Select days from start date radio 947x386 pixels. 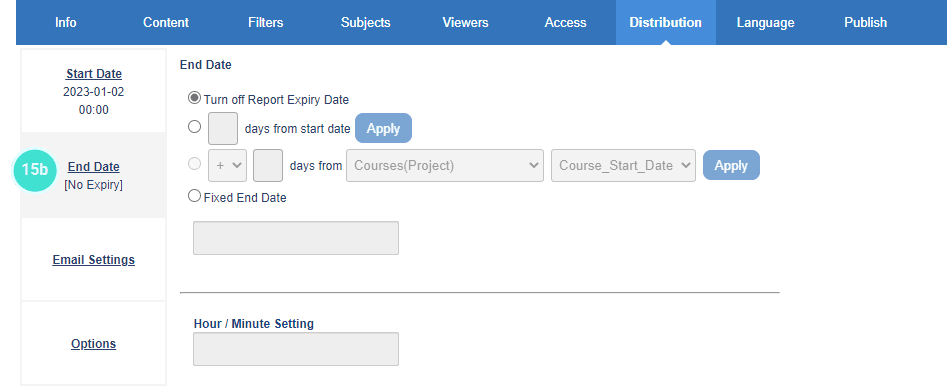click(x=194, y=126)
